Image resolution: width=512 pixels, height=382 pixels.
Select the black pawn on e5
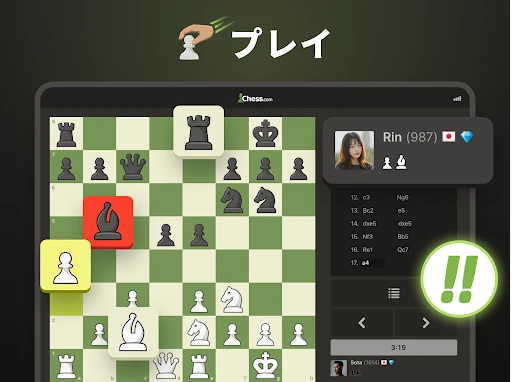tap(199, 235)
